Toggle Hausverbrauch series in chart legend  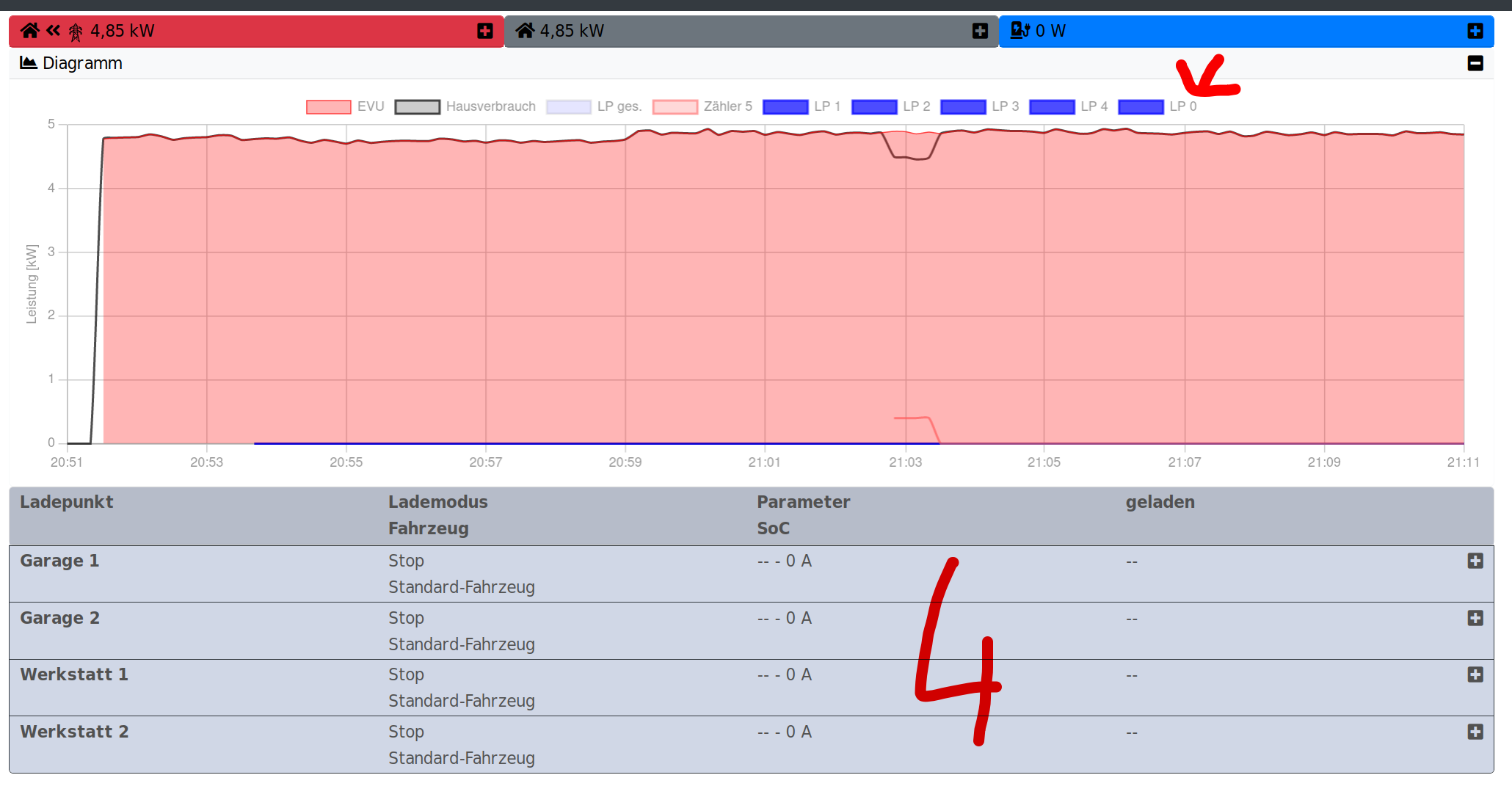465,106
